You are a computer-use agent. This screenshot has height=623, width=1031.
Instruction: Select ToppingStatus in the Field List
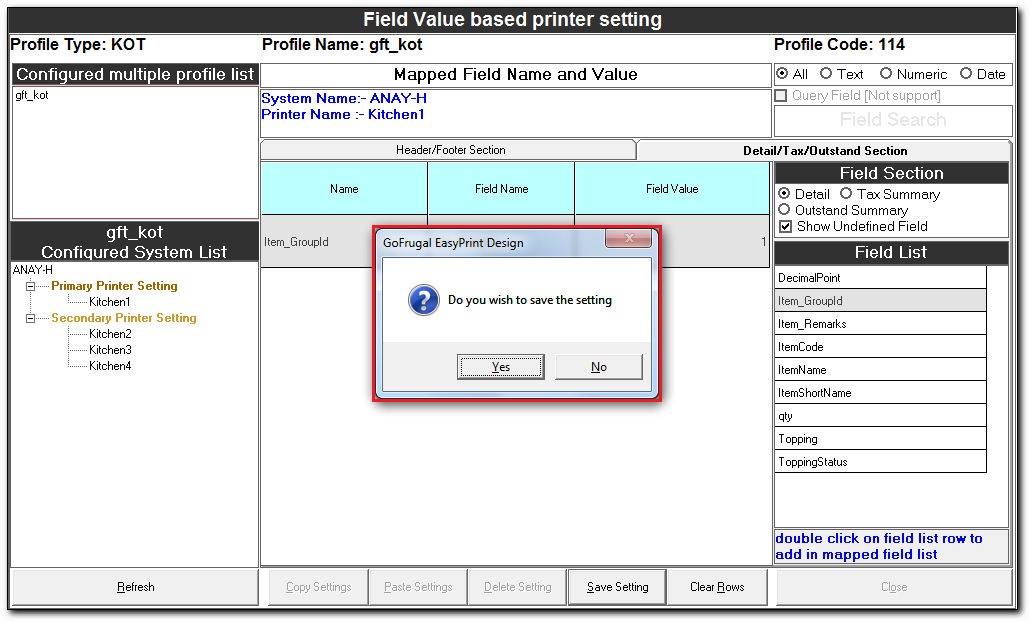(x=880, y=462)
